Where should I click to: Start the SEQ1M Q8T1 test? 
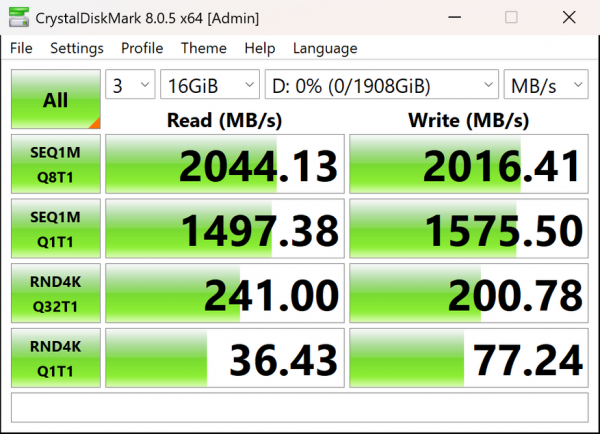(x=56, y=164)
